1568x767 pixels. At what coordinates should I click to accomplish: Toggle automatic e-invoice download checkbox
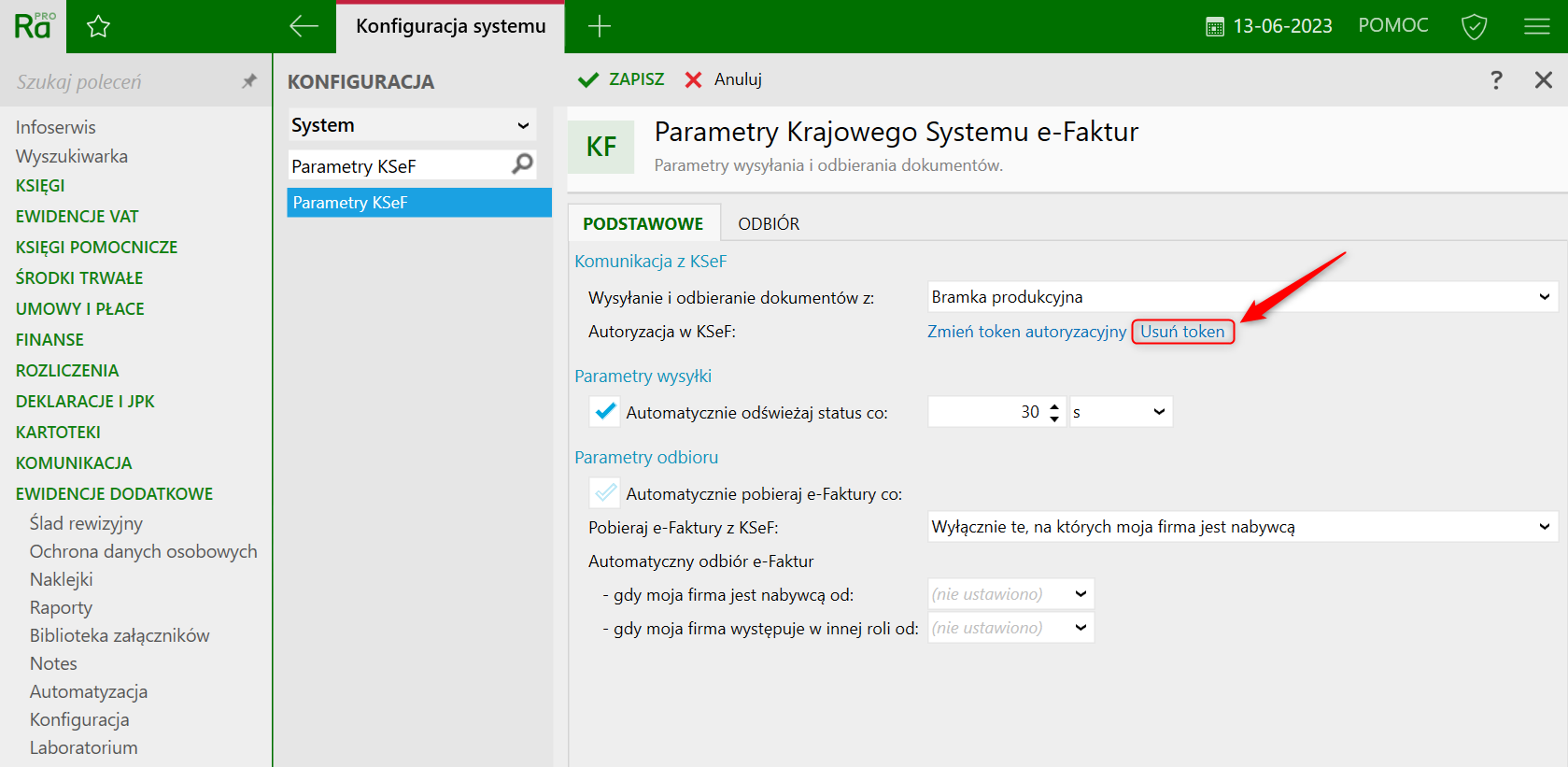[605, 492]
